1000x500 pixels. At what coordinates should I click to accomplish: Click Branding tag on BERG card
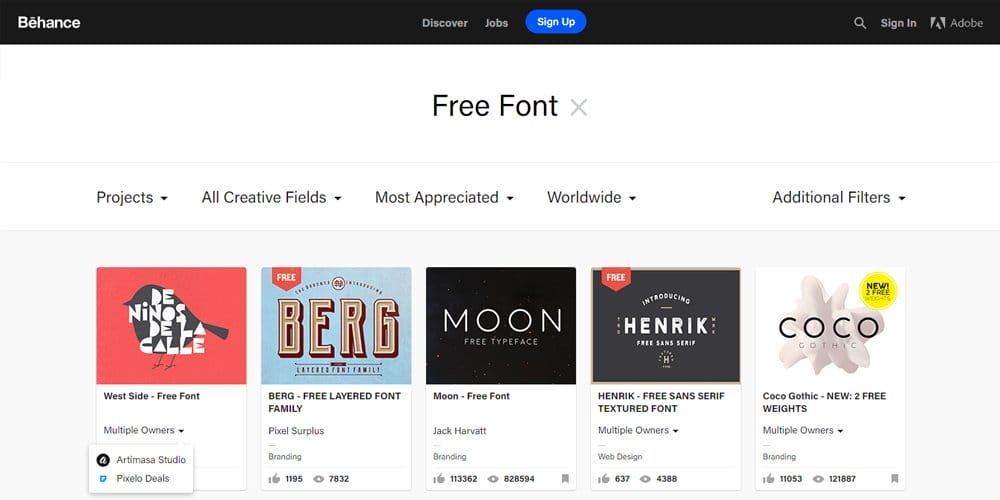(x=284, y=457)
